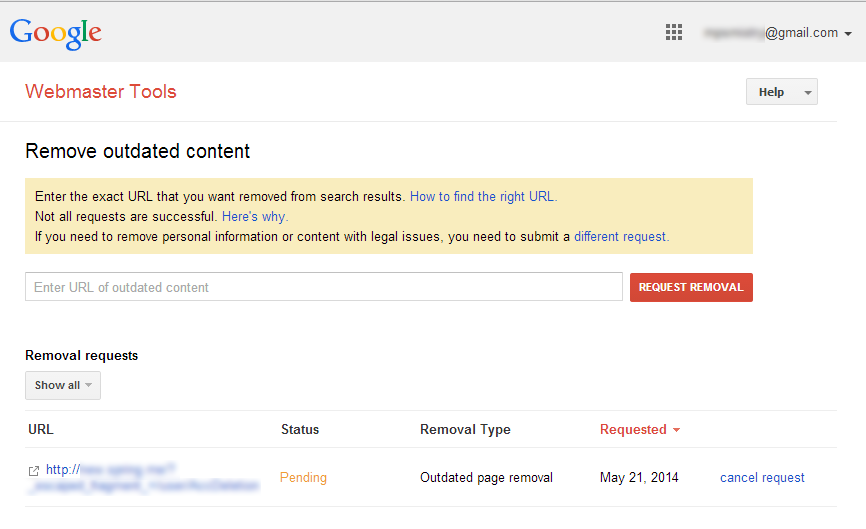Expand the Gmail account dropdown
This screenshot has height=529, width=866.
point(848,34)
